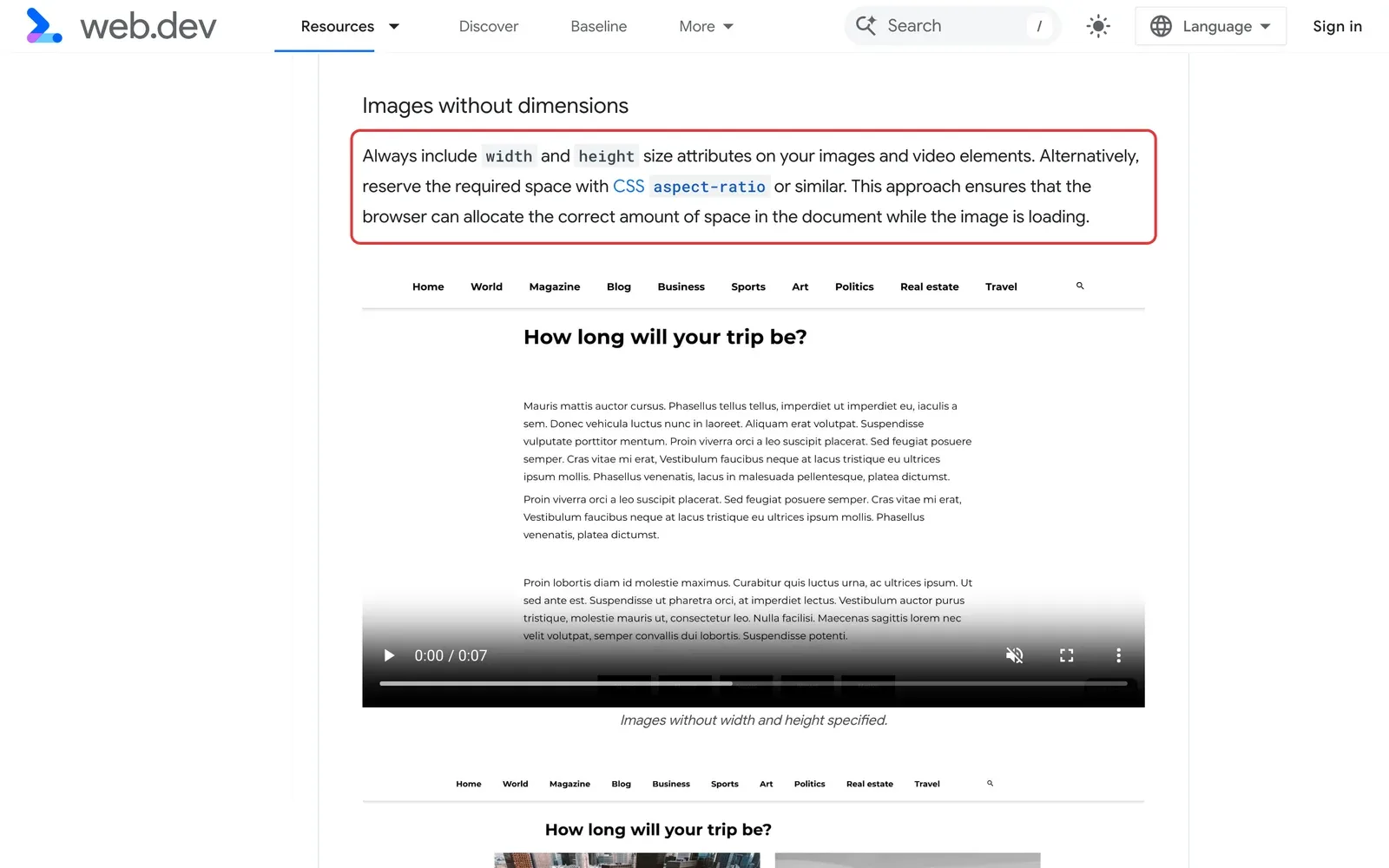Go to the Discover tab
The width and height of the screenshot is (1389, 868).
tap(489, 26)
